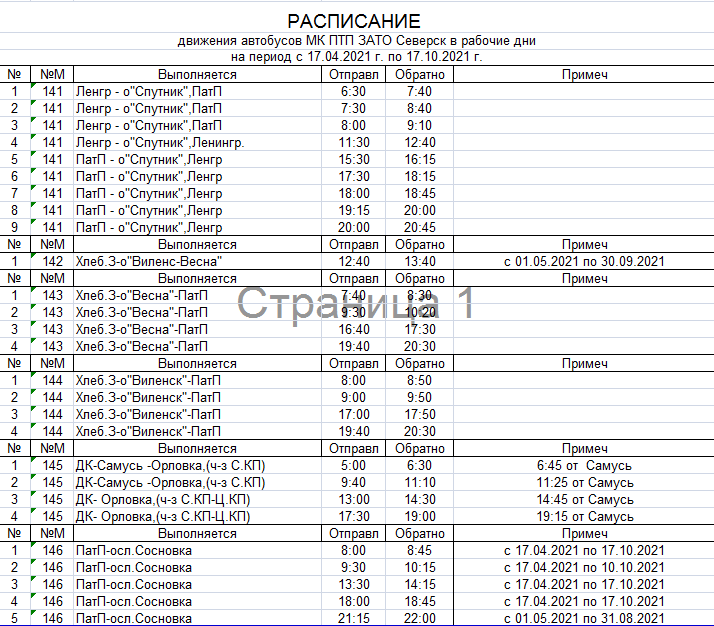This screenshot has width=714, height=626.
Task: Select route 141 departure time 8:00
Action: (x=353, y=125)
